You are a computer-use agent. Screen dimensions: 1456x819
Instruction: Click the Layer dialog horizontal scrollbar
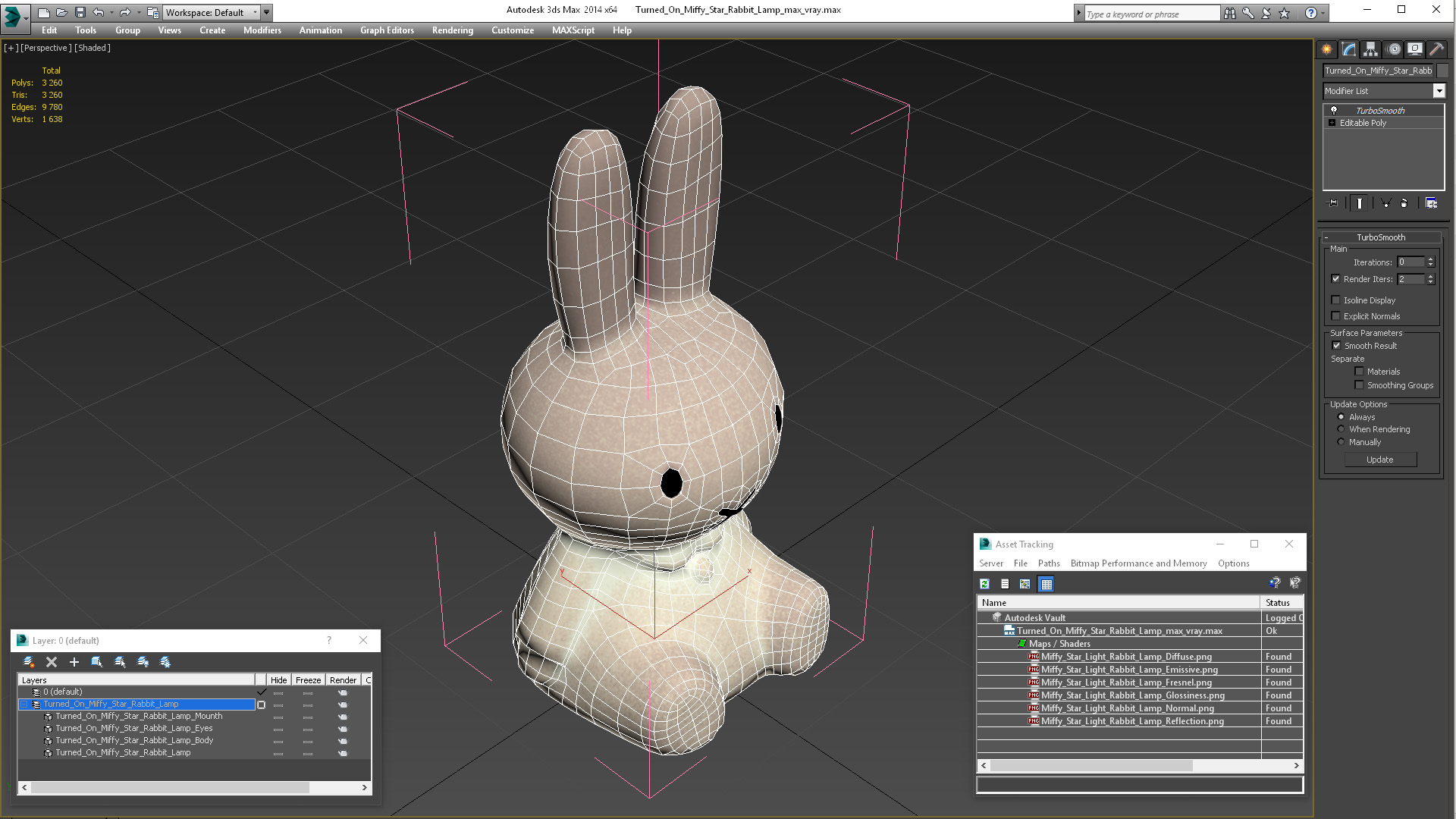click(x=194, y=788)
